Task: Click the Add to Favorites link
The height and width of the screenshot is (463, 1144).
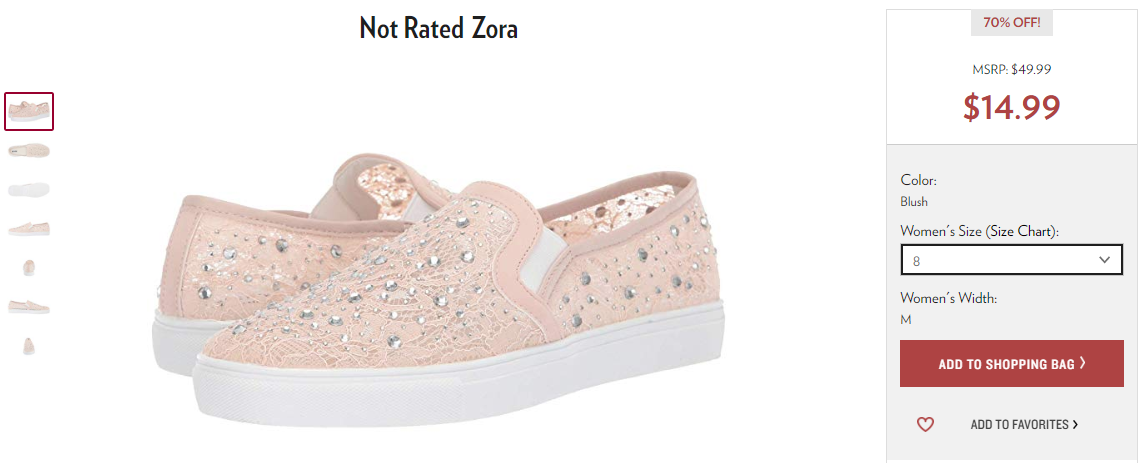Action: (1019, 424)
